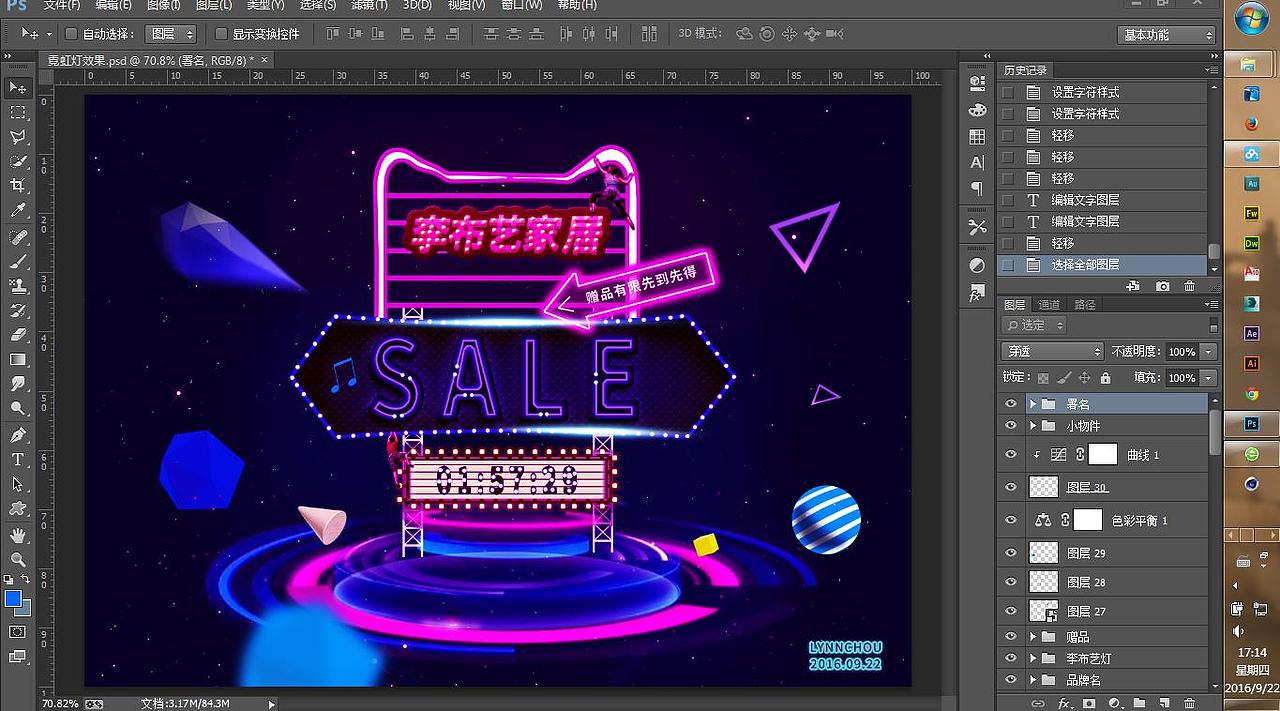The width and height of the screenshot is (1280, 711).
Task: Select the Pen tool
Action: click(x=18, y=435)
